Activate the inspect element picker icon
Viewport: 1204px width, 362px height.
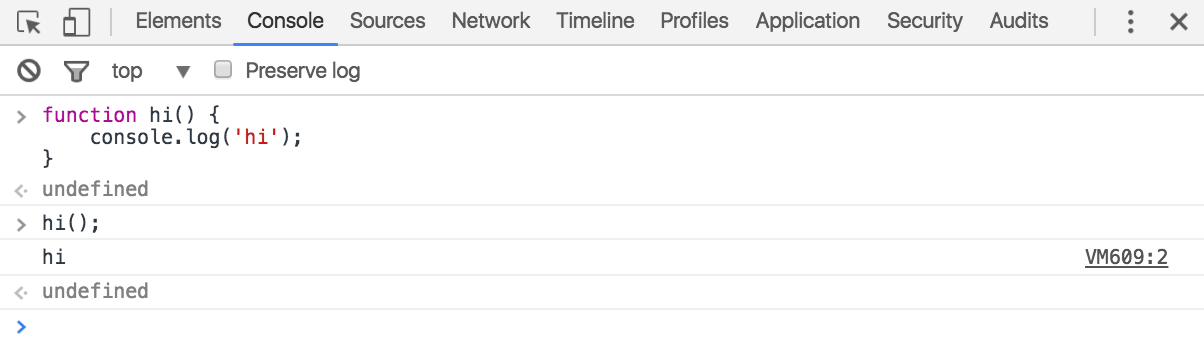click(30, 21)
